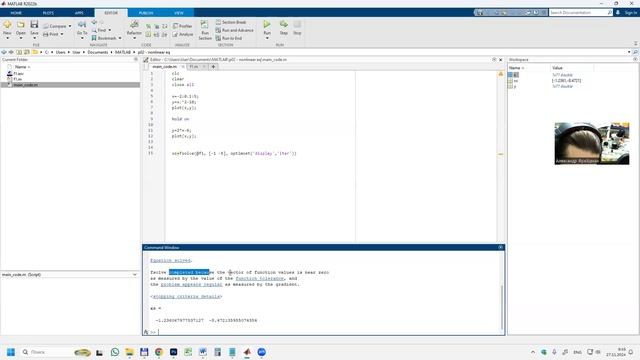Screen dimensions: 640x360
Task: Click the webcam video thumbnail
Action: (x=591, y=143)
